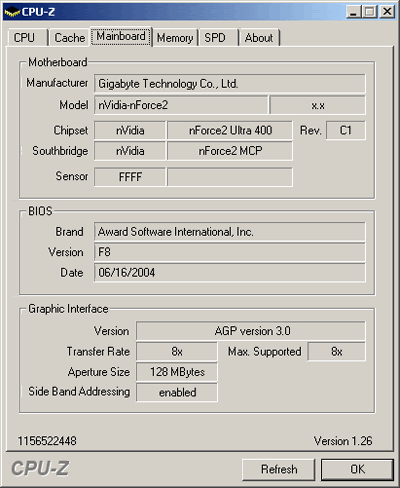This screenshot has width=400, height=488.
Task: Click the CPU-Z title bar icon
Action: point(12,12)
